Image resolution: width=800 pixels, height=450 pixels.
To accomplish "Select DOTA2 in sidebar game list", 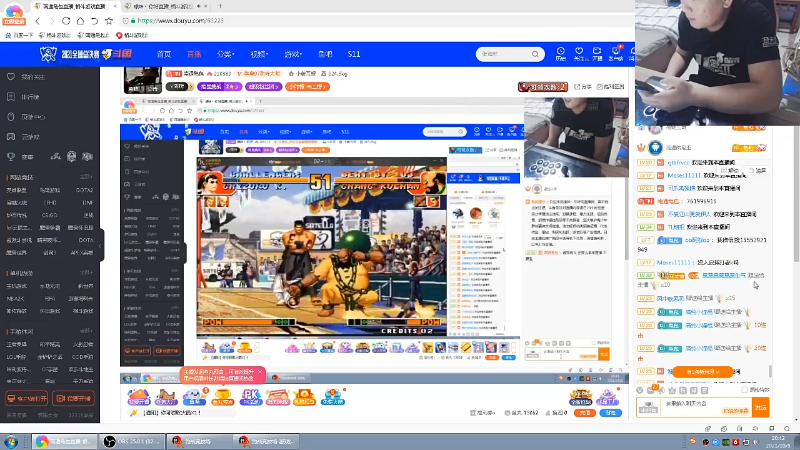I will pyautogui.click(x=85, y=190).
